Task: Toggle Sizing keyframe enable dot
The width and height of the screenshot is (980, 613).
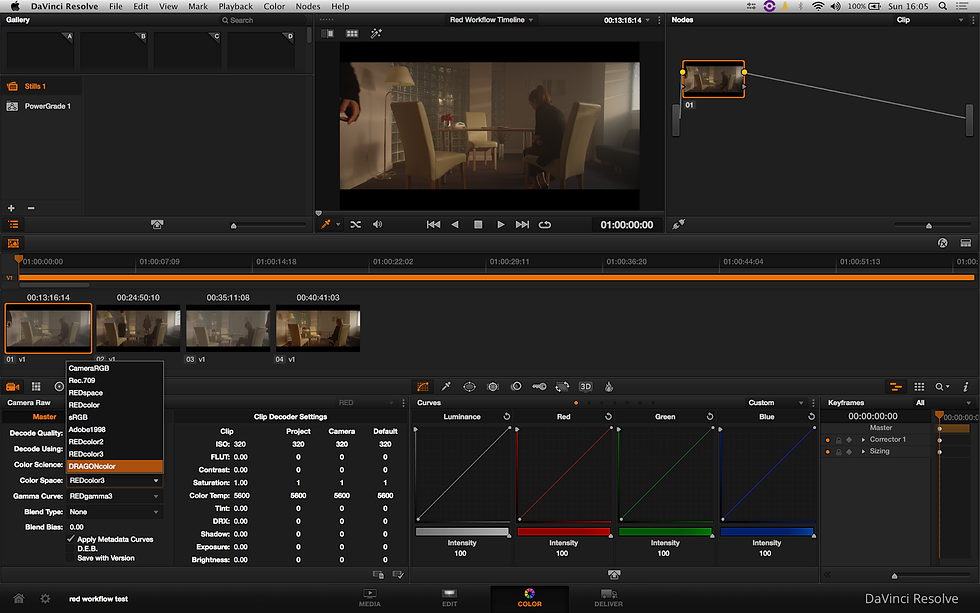Action: click(x=828, y=451)
